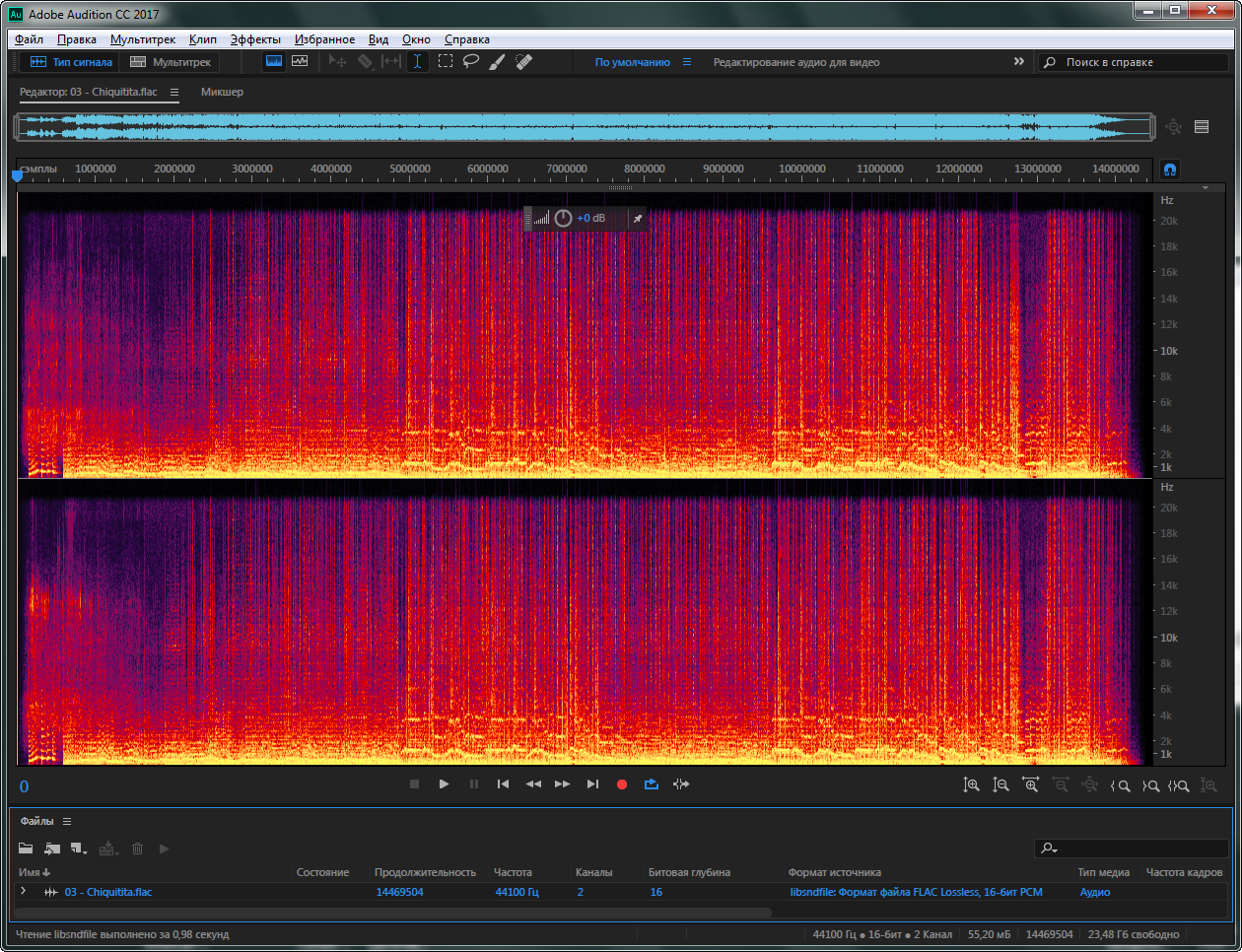1242x952 pixels.
Task: Click Zoom In Amplitude icon
Action: 971,785
